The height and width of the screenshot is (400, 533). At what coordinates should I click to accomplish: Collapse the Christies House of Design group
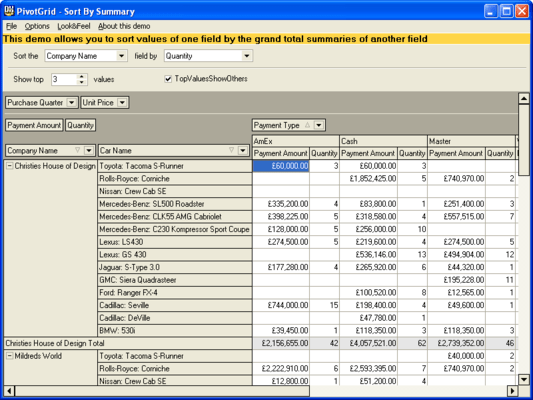pyautogui.click(x=10, y=166)
